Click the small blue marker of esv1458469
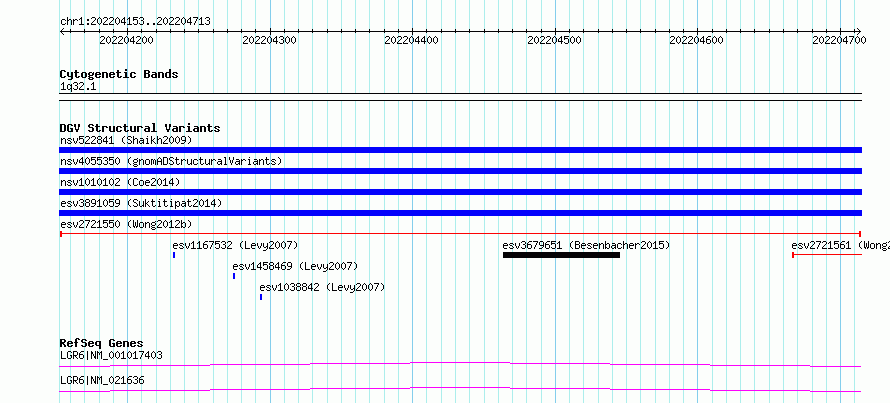Image resolution: width=890 pixels, height=403 pixels. [x=234, y=276]
